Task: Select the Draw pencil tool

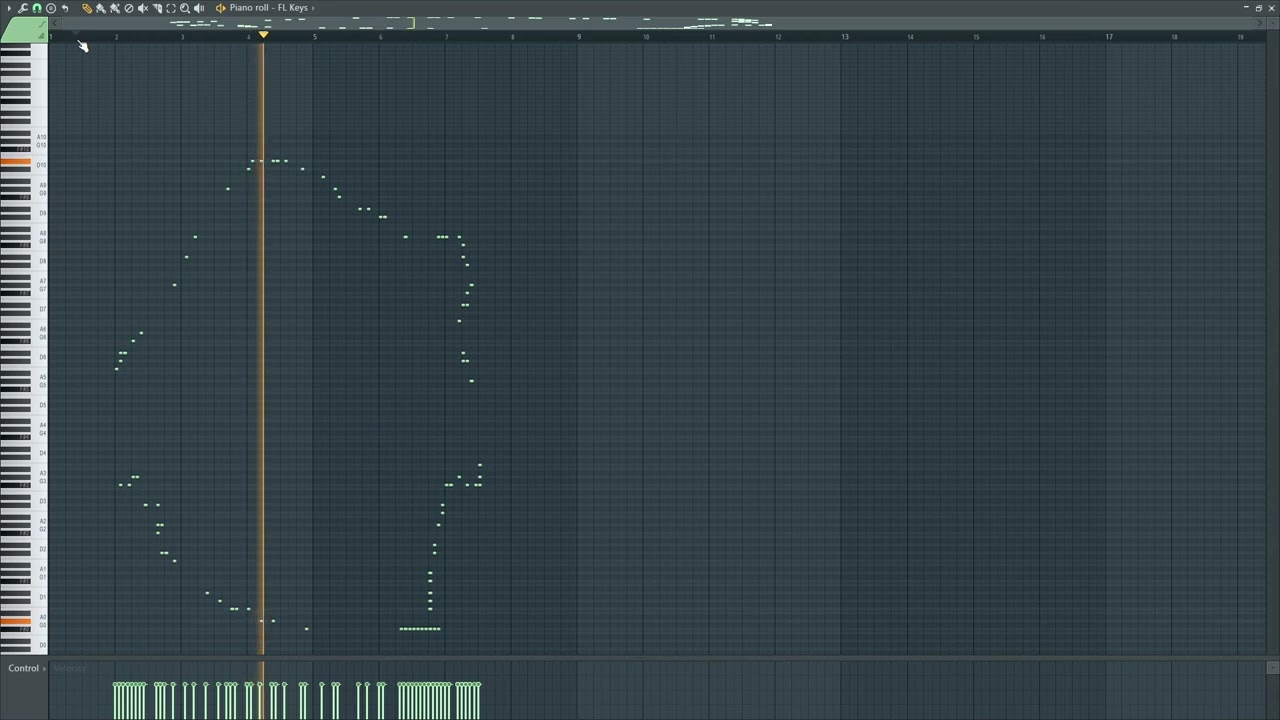Action: point(87,8)
